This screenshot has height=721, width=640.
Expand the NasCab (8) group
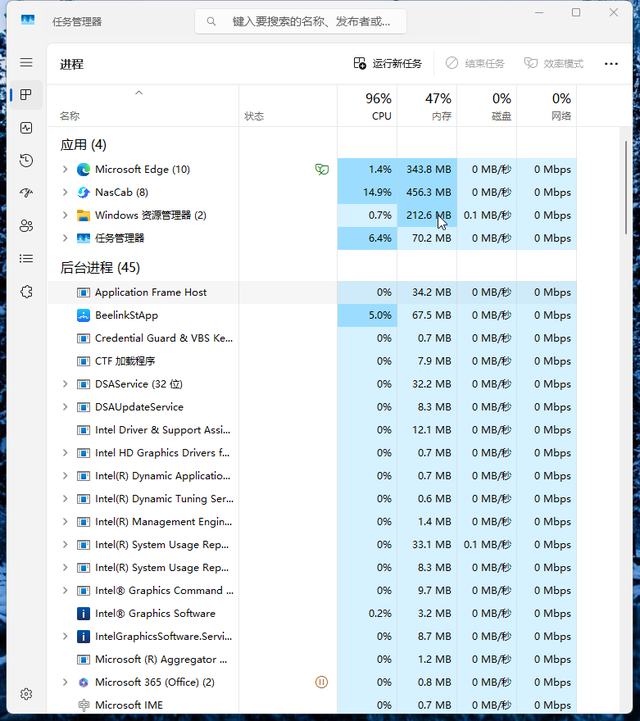65,192
